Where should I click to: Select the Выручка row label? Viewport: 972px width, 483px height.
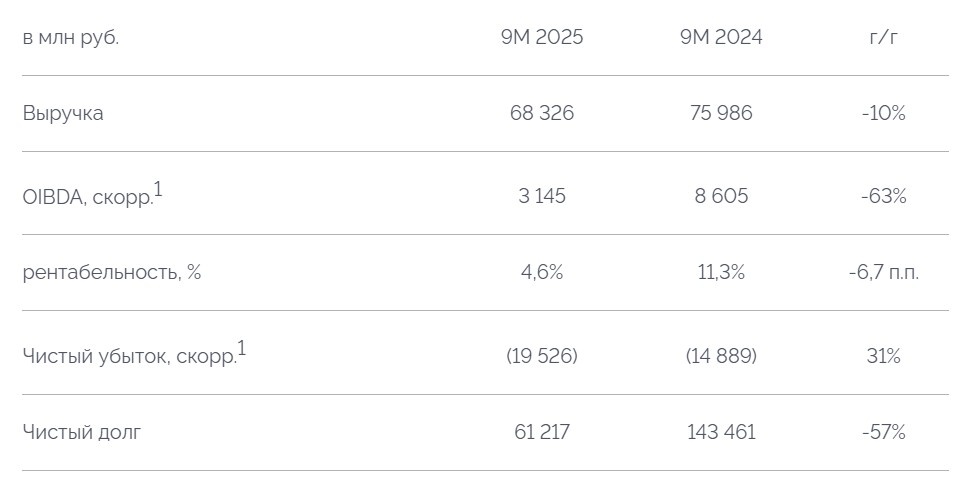point(63,113)
